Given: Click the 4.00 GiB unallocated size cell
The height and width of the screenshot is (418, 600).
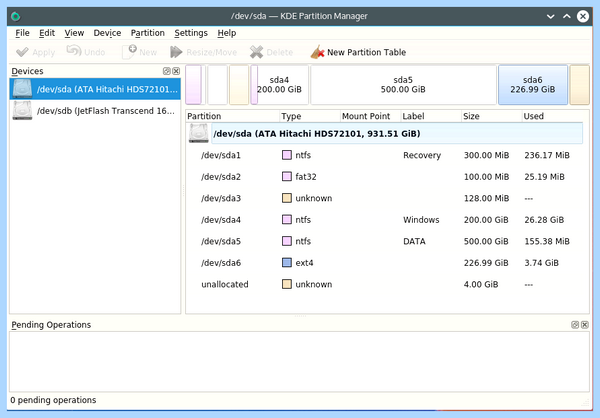Looking at the screenshot, I should (x=481, y=284).
